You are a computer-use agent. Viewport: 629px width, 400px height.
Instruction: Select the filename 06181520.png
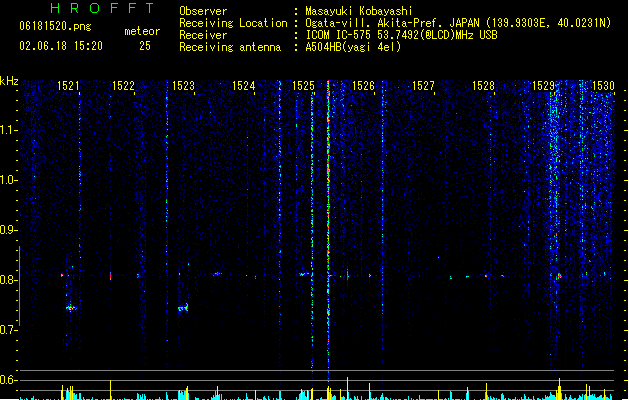(x=55, y=26)
